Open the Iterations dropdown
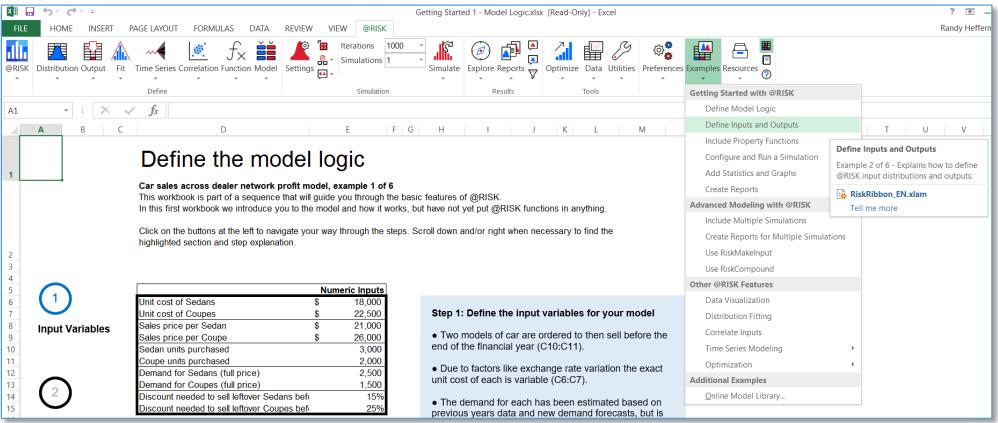 [421, 46]
